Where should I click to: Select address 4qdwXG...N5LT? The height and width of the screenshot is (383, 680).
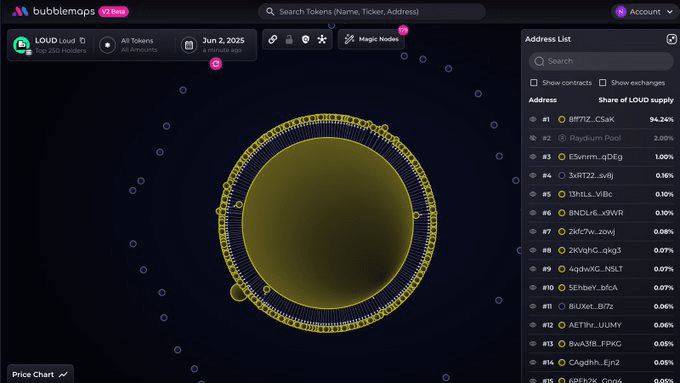[595, 268]
